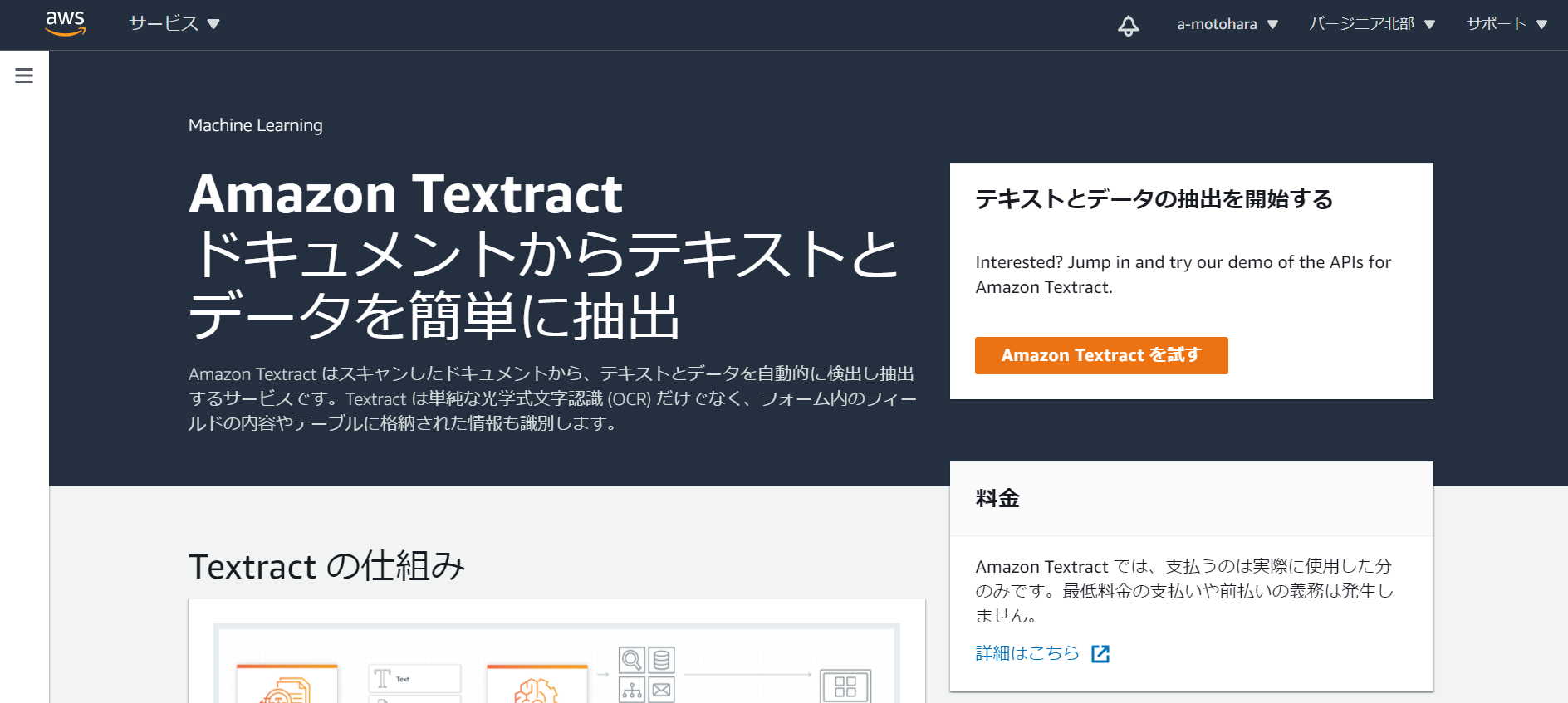1568x703 pixels.
Task: Click the hierarchy tree icon in diagram
Action: click(x=632, y=690)
